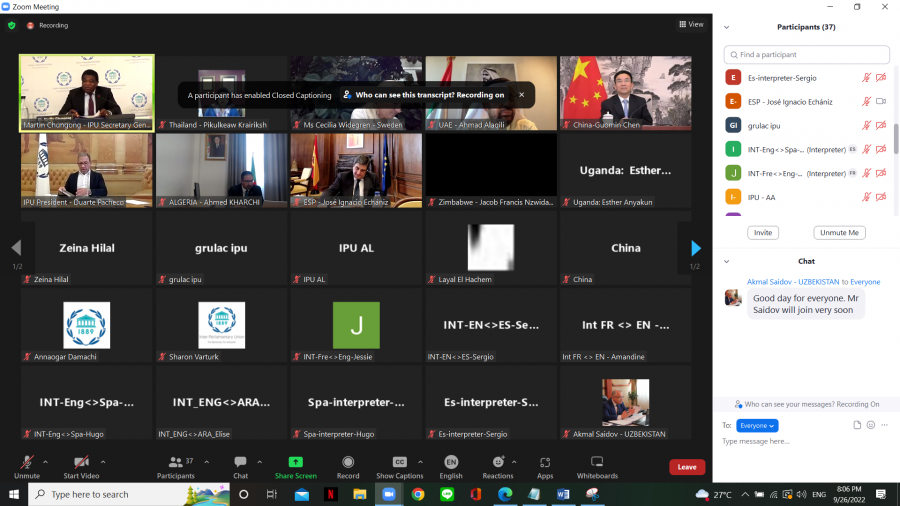Click the Share Screen icon
The width and height of the screenshot is (900, 506).
295,462
